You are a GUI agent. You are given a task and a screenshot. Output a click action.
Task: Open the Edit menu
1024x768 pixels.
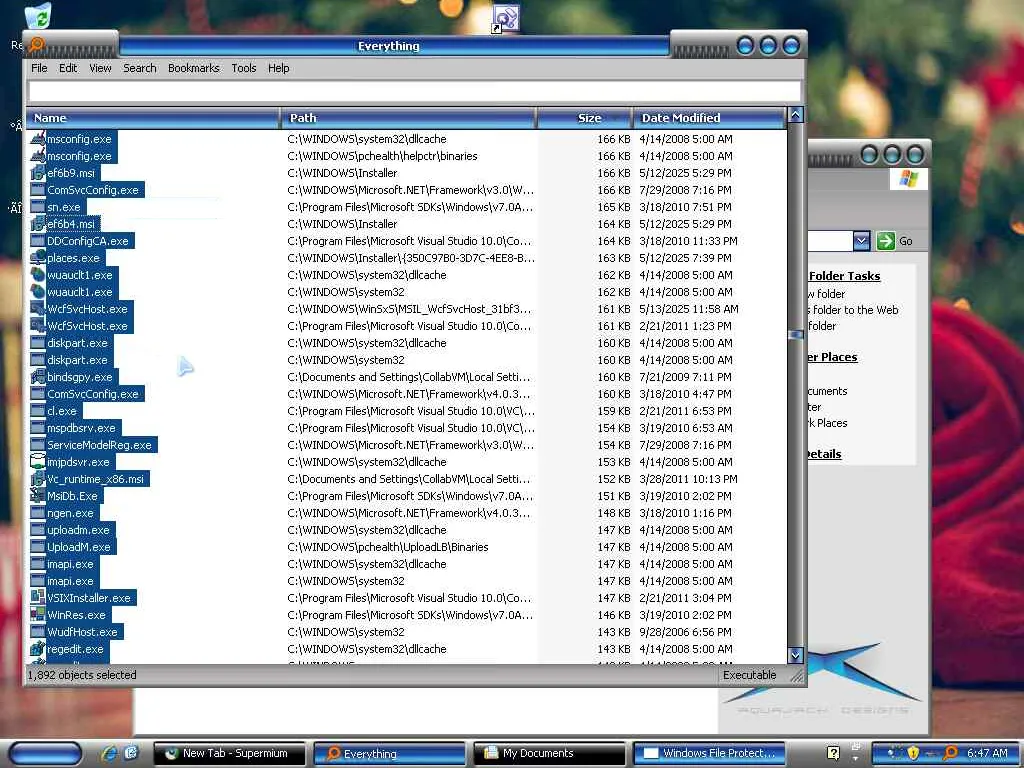pos(67,68)
